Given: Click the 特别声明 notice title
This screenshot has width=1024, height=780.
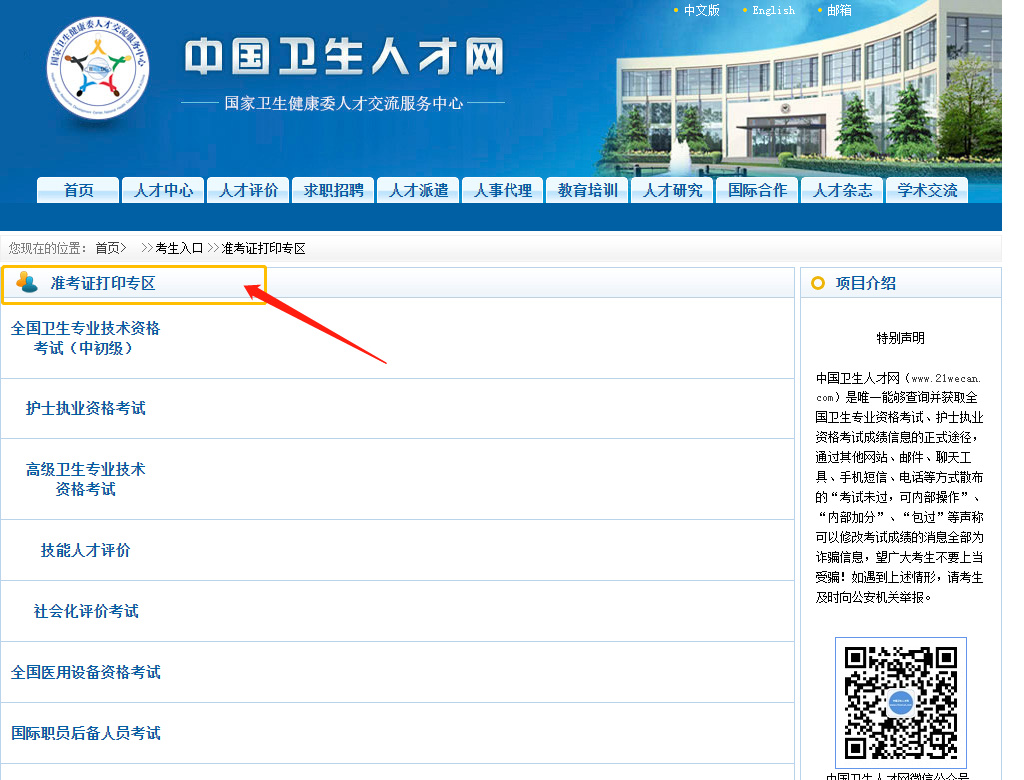Looking at the screenshot, I should pos(901,338).
